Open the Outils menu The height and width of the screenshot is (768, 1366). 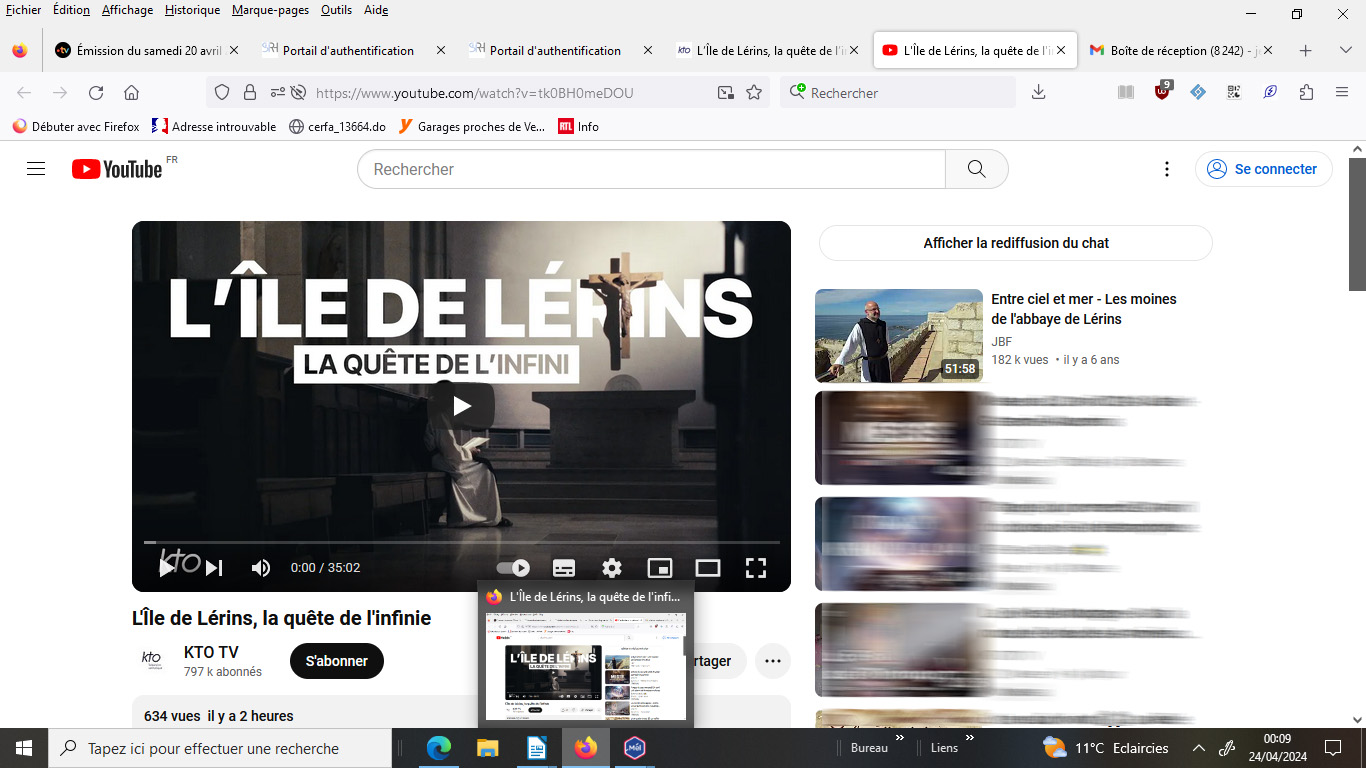(337, 10)
